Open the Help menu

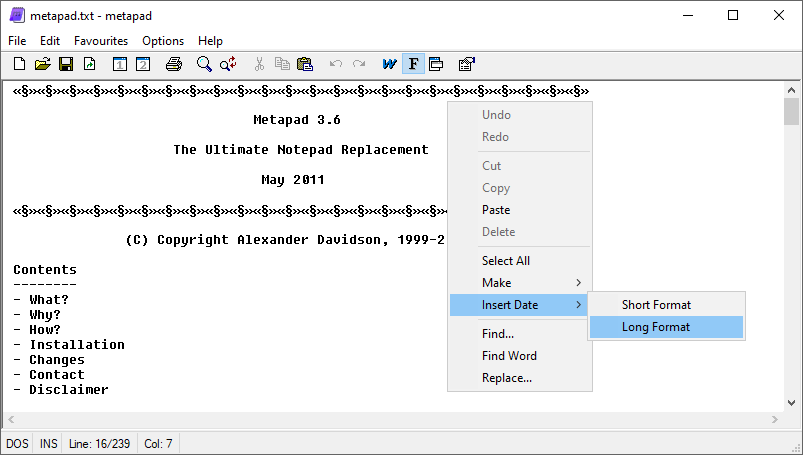point(210,40)
